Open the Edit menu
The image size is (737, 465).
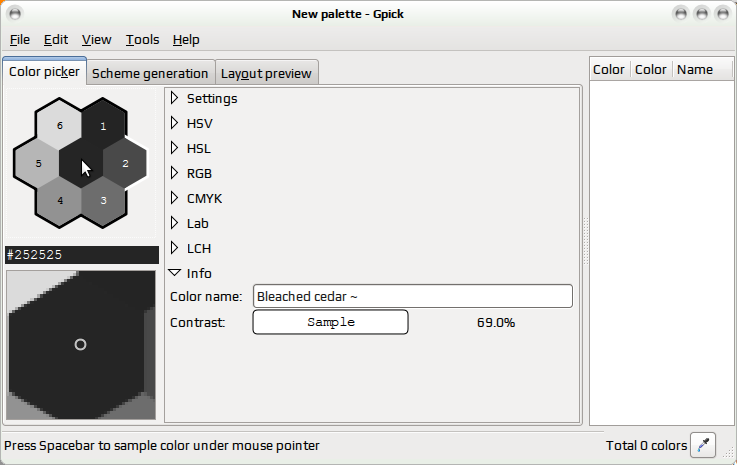coord(56,40)
